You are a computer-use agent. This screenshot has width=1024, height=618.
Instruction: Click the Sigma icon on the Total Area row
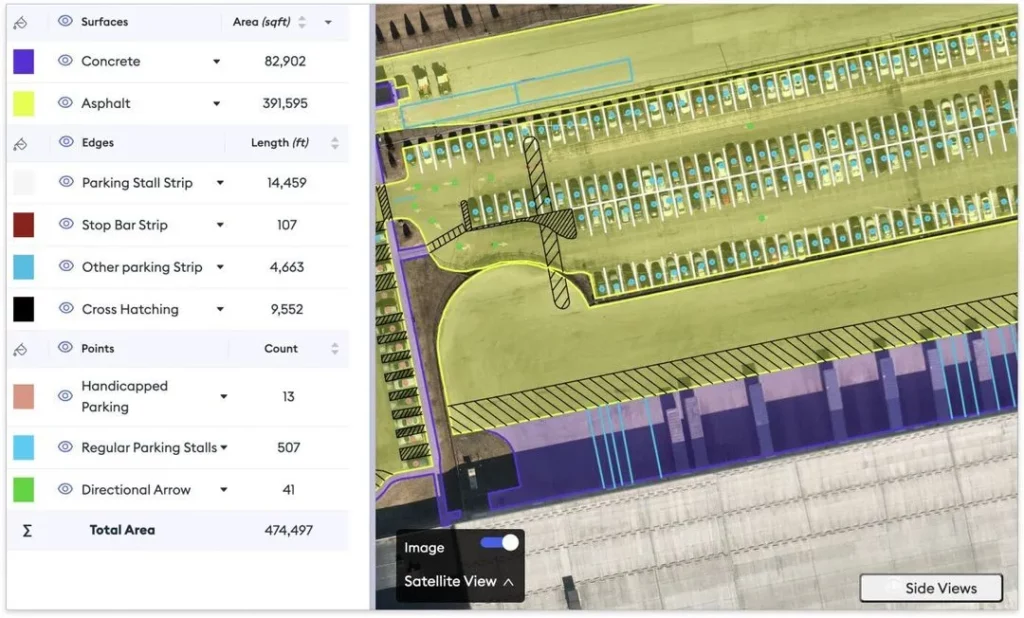(28, 529)
